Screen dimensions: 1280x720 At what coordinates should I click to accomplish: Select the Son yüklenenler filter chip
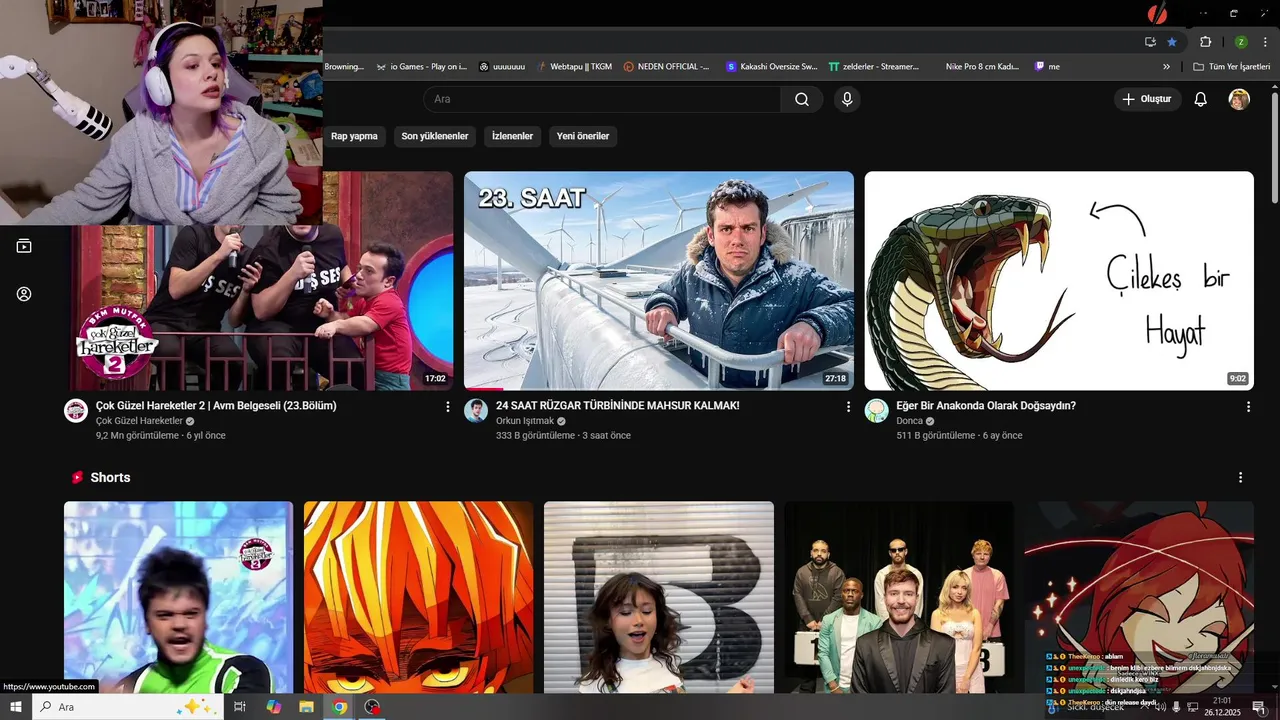pyautogui.click(x=435, y=136)
